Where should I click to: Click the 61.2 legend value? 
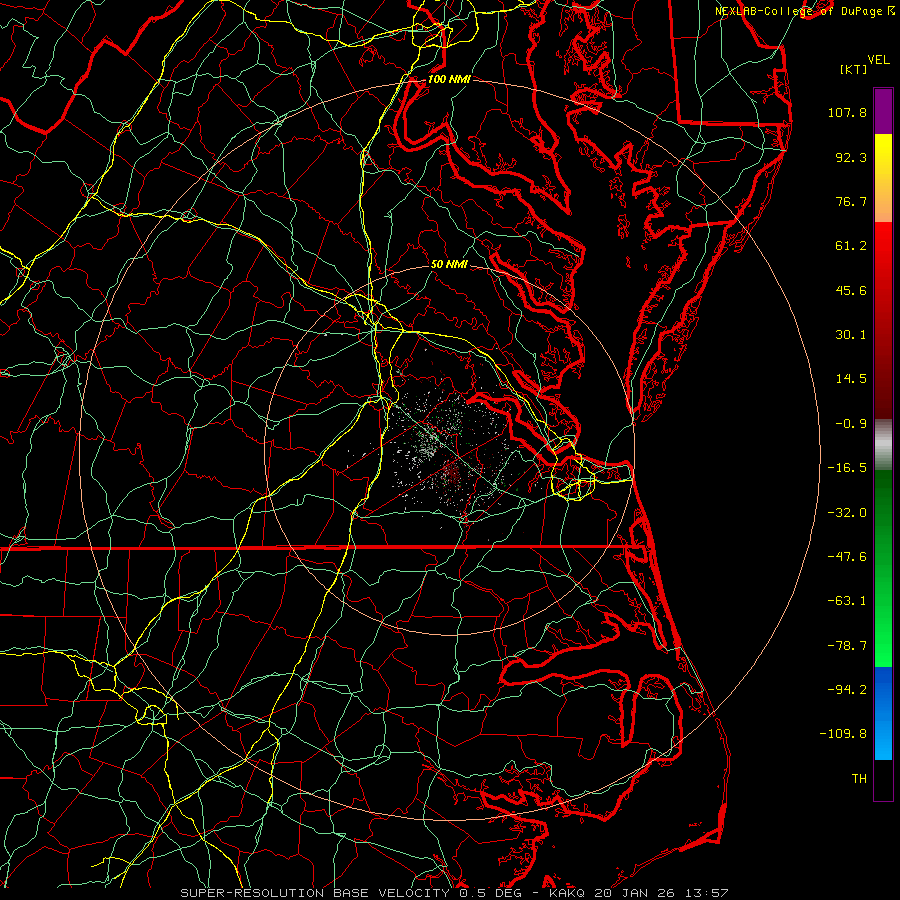click(x=851, y=246)
